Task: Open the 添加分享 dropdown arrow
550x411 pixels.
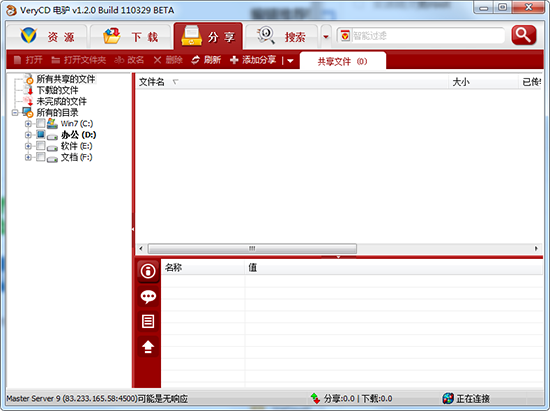Action: (290, 61)
